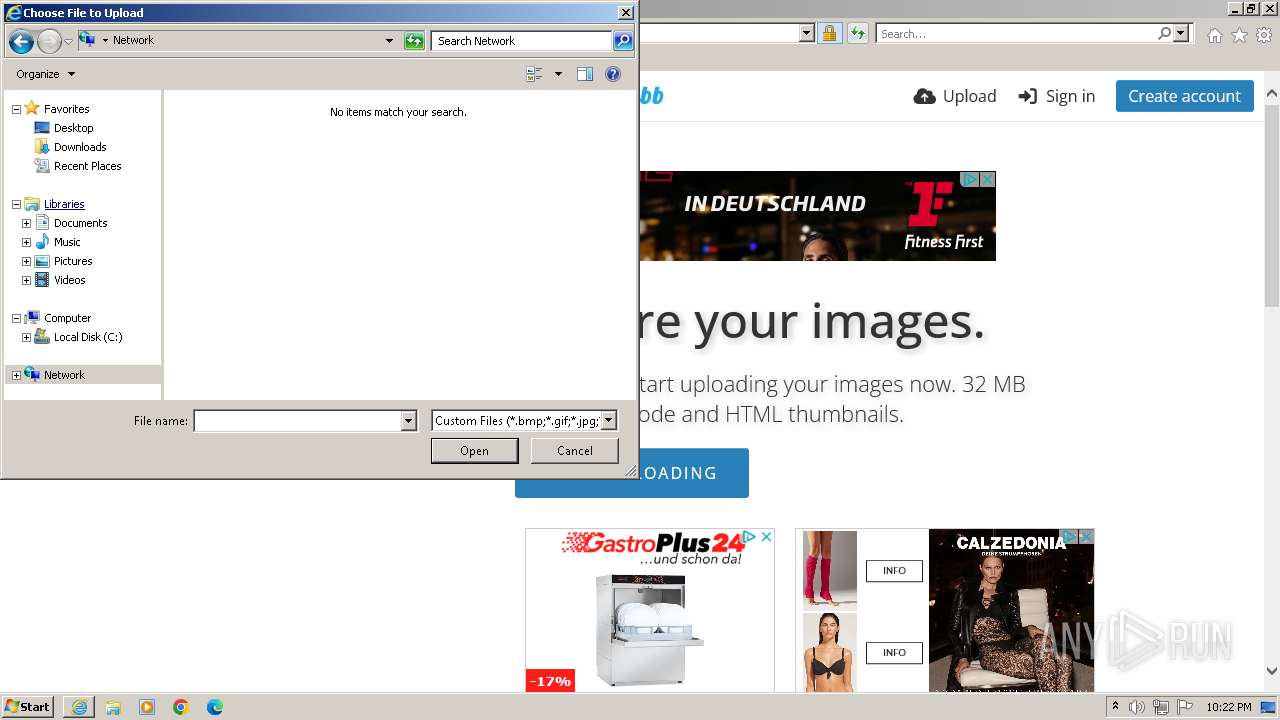Click first INFO button in Calzedonia ad

(894, 571)
